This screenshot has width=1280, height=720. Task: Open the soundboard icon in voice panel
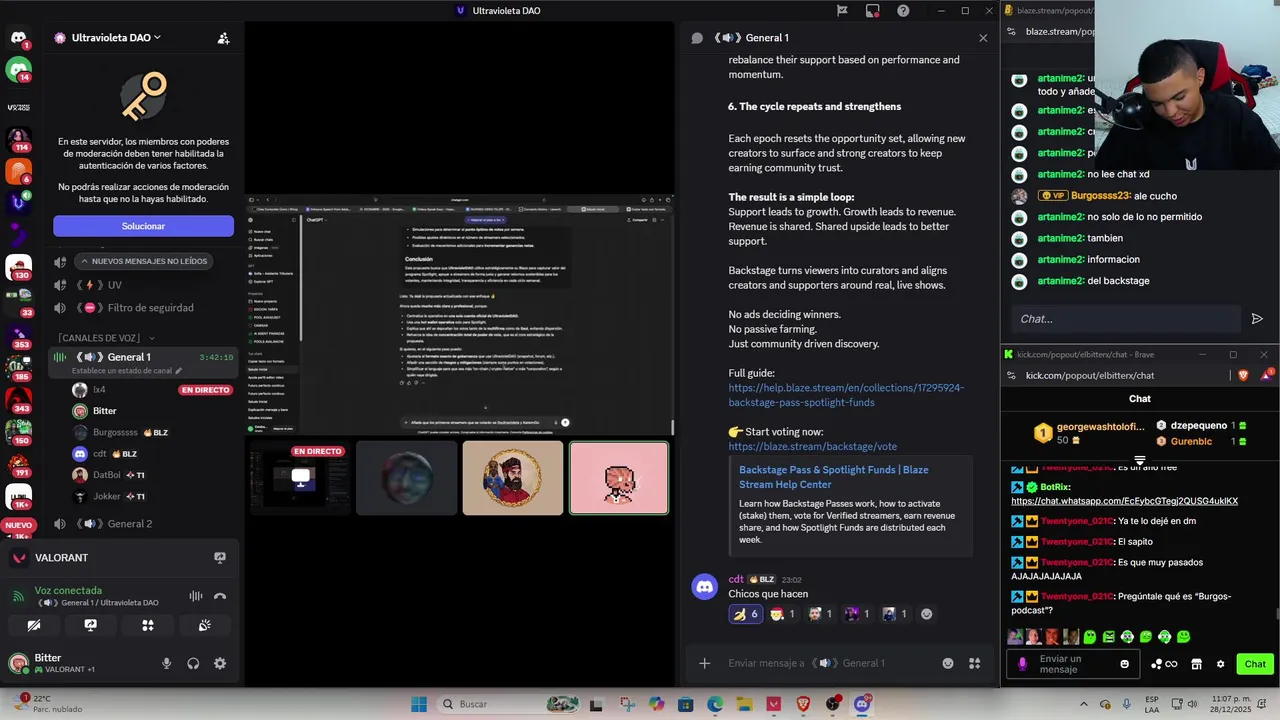coord(205,625)
